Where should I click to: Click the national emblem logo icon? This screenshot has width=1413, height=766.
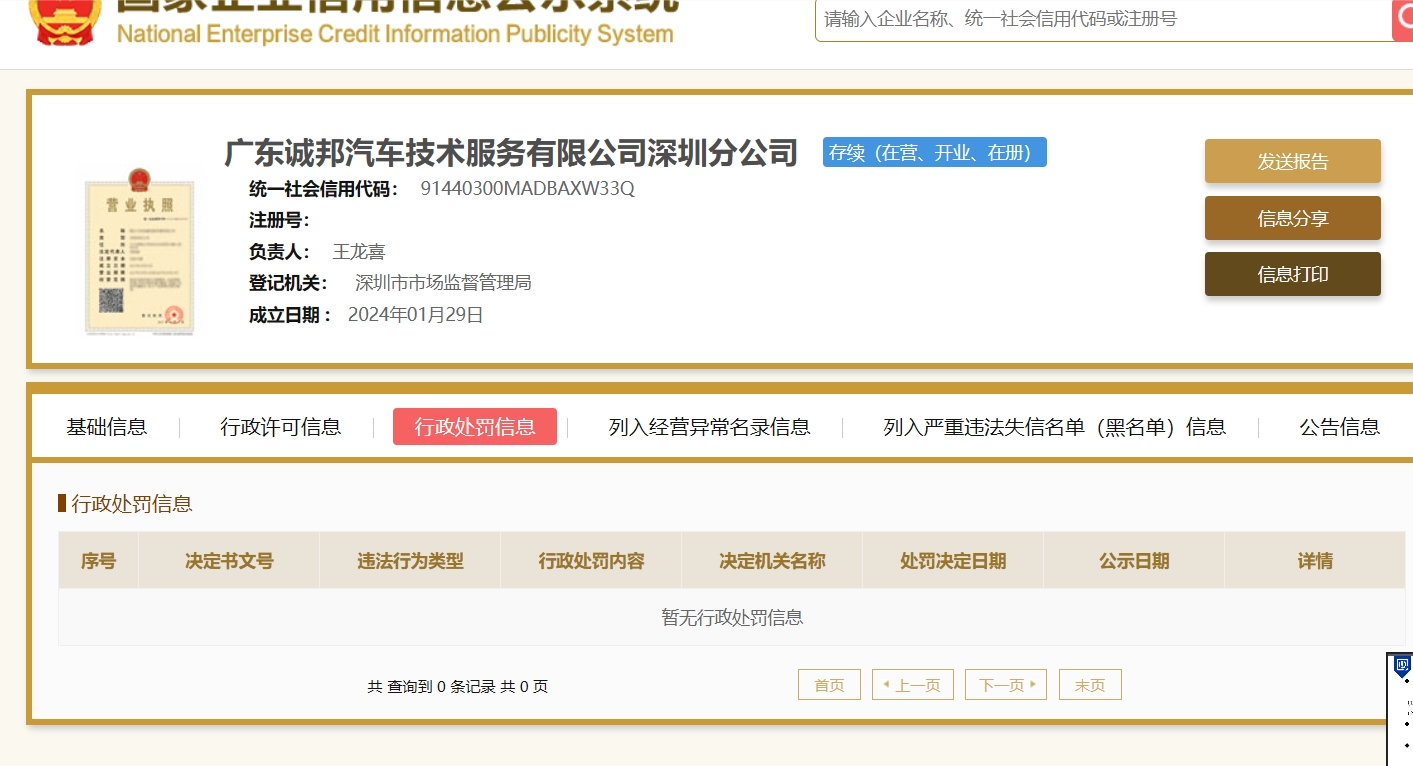pos(65,22)
